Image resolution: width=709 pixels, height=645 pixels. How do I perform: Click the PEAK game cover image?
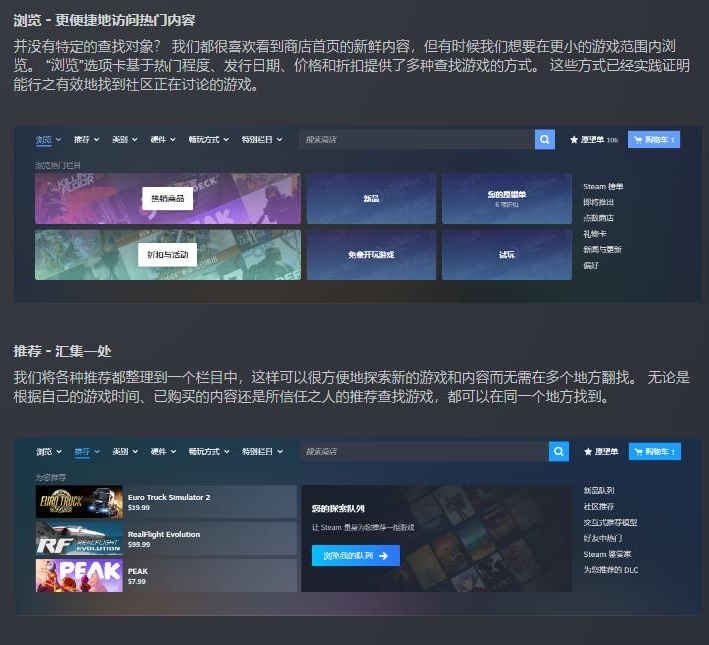[80, 575]
